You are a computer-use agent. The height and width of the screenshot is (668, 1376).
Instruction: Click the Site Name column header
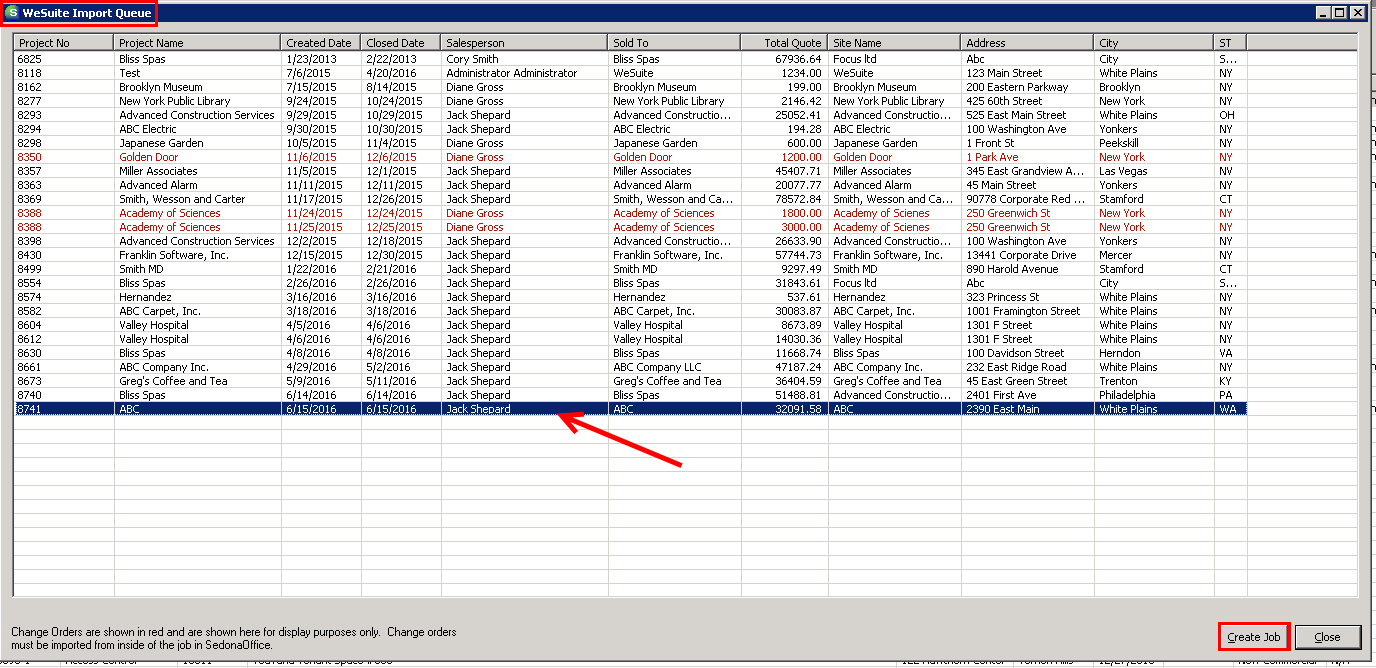[x=895, y=43]
